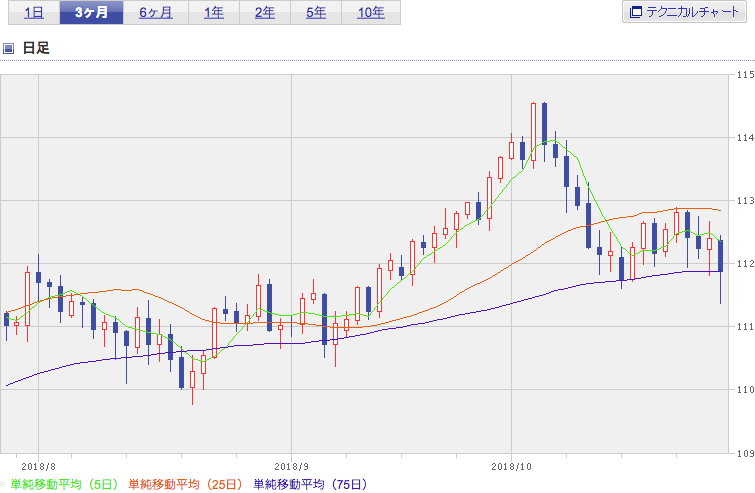Click the 112 price axis label

745,264
